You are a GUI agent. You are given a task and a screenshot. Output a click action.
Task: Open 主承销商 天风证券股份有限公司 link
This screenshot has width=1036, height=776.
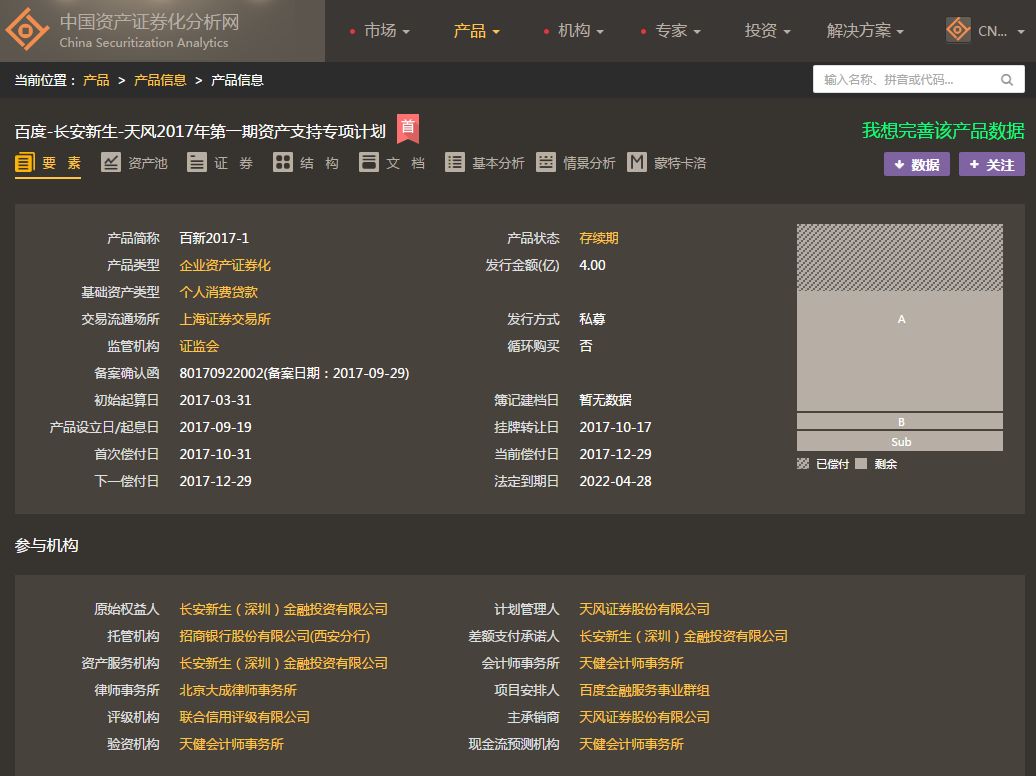(x=644, y=717)
